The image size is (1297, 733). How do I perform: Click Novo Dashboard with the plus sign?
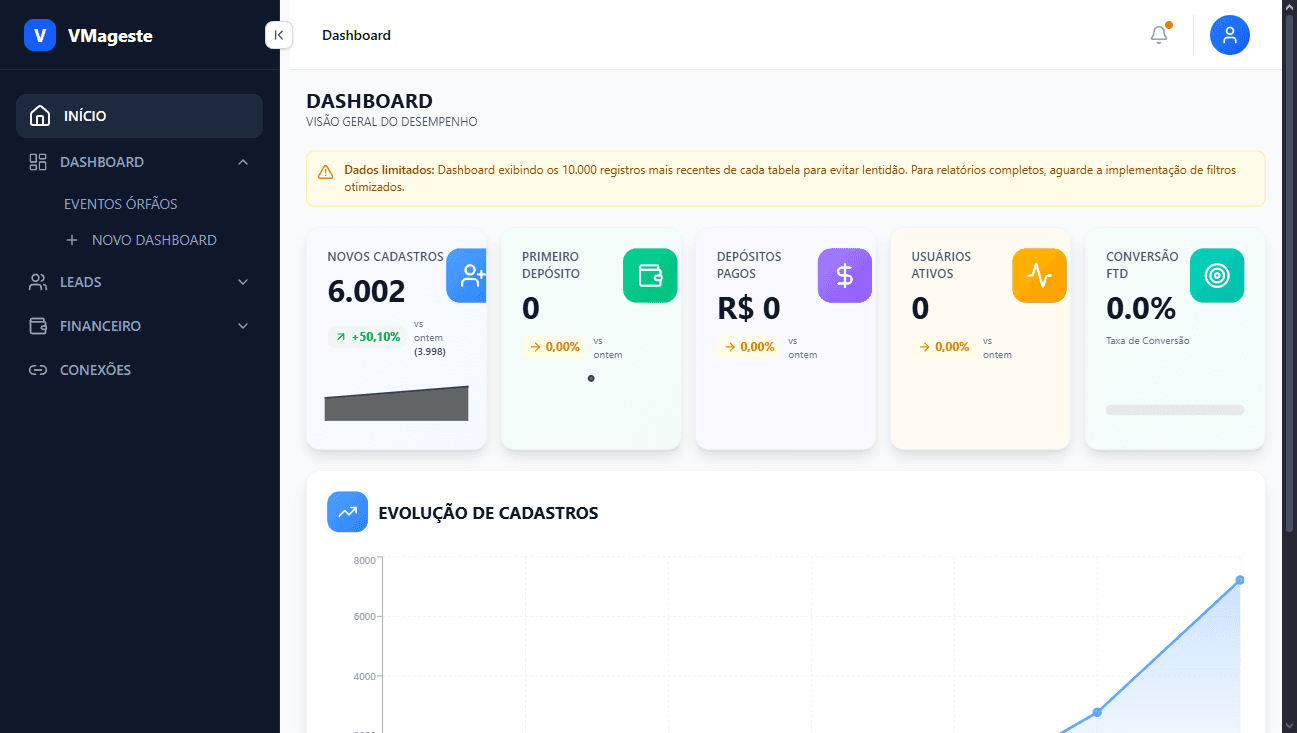pyautogui.click(x=143, y=239)
